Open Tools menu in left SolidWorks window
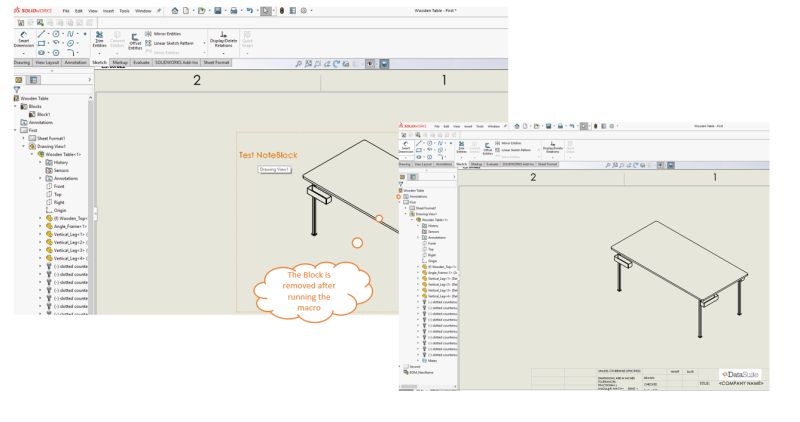The width and height of the screenshot is (800, 422). [124, 11]
